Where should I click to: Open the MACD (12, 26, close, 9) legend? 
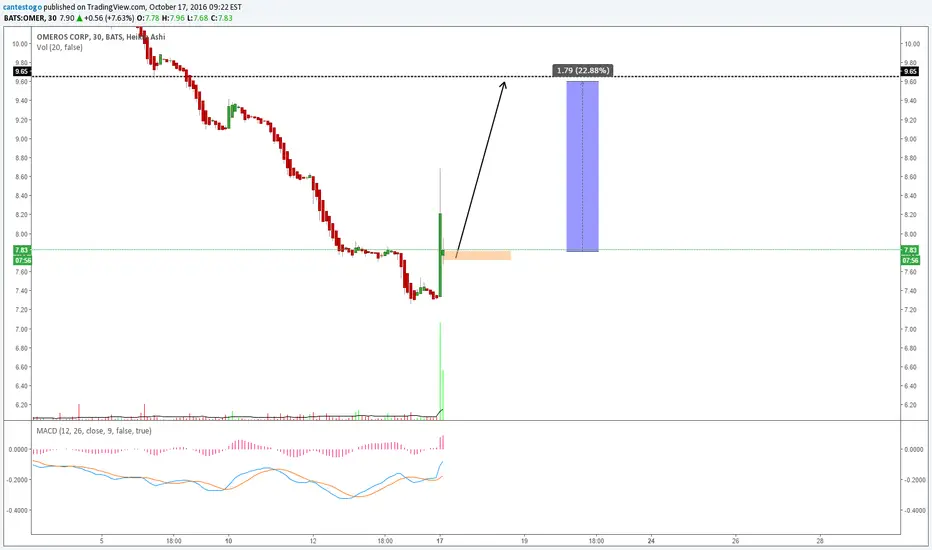click(94, 430)
